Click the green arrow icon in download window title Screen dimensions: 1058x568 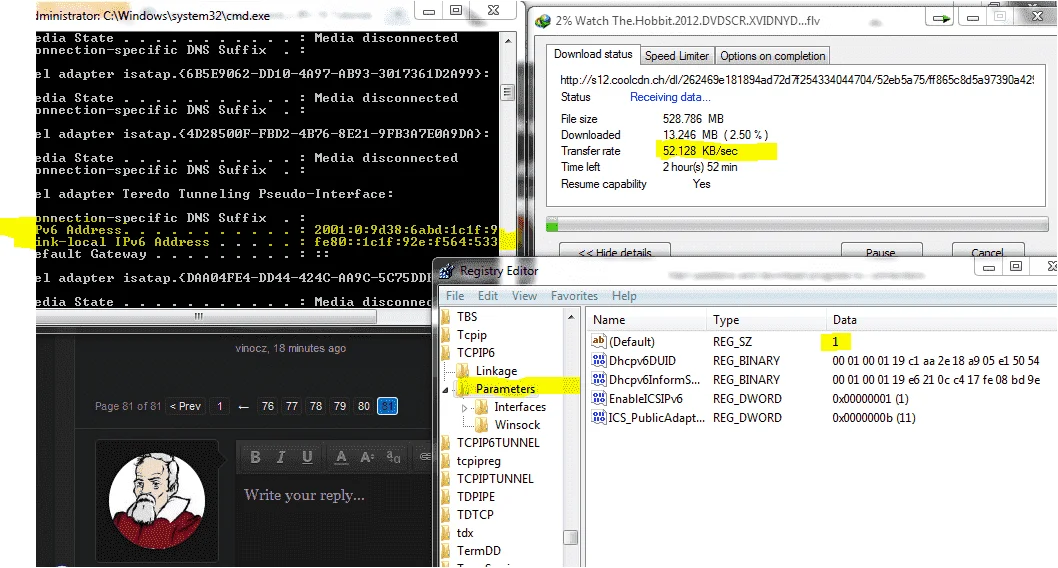click(939, 18)
